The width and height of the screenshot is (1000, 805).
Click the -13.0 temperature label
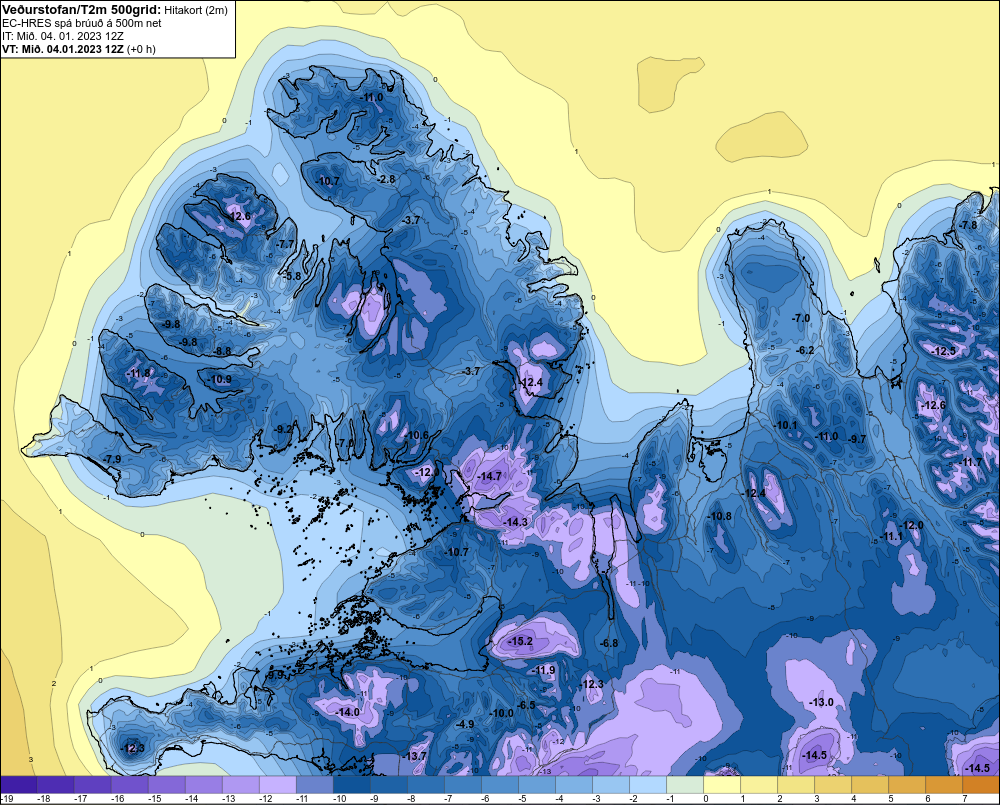click(x=821, y=702)
